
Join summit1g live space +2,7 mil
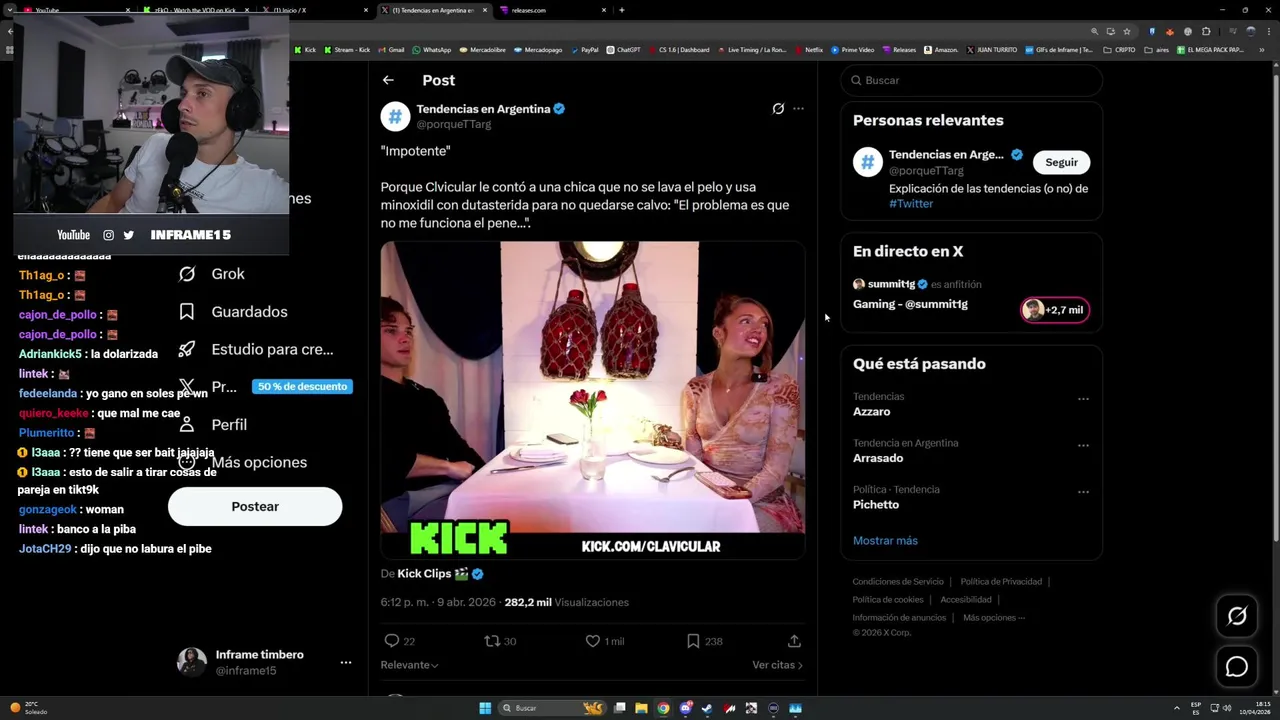[1055, 310]
